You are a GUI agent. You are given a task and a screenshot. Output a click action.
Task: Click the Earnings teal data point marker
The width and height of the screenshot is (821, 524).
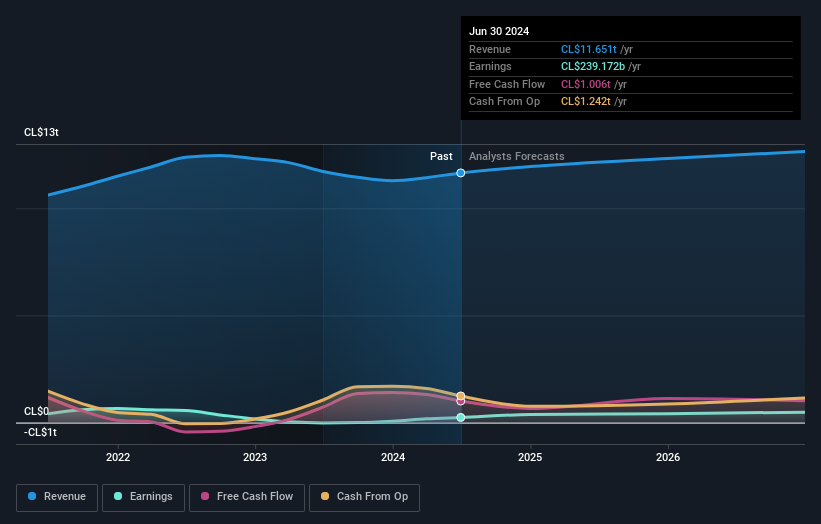click(x=461, y=417)
